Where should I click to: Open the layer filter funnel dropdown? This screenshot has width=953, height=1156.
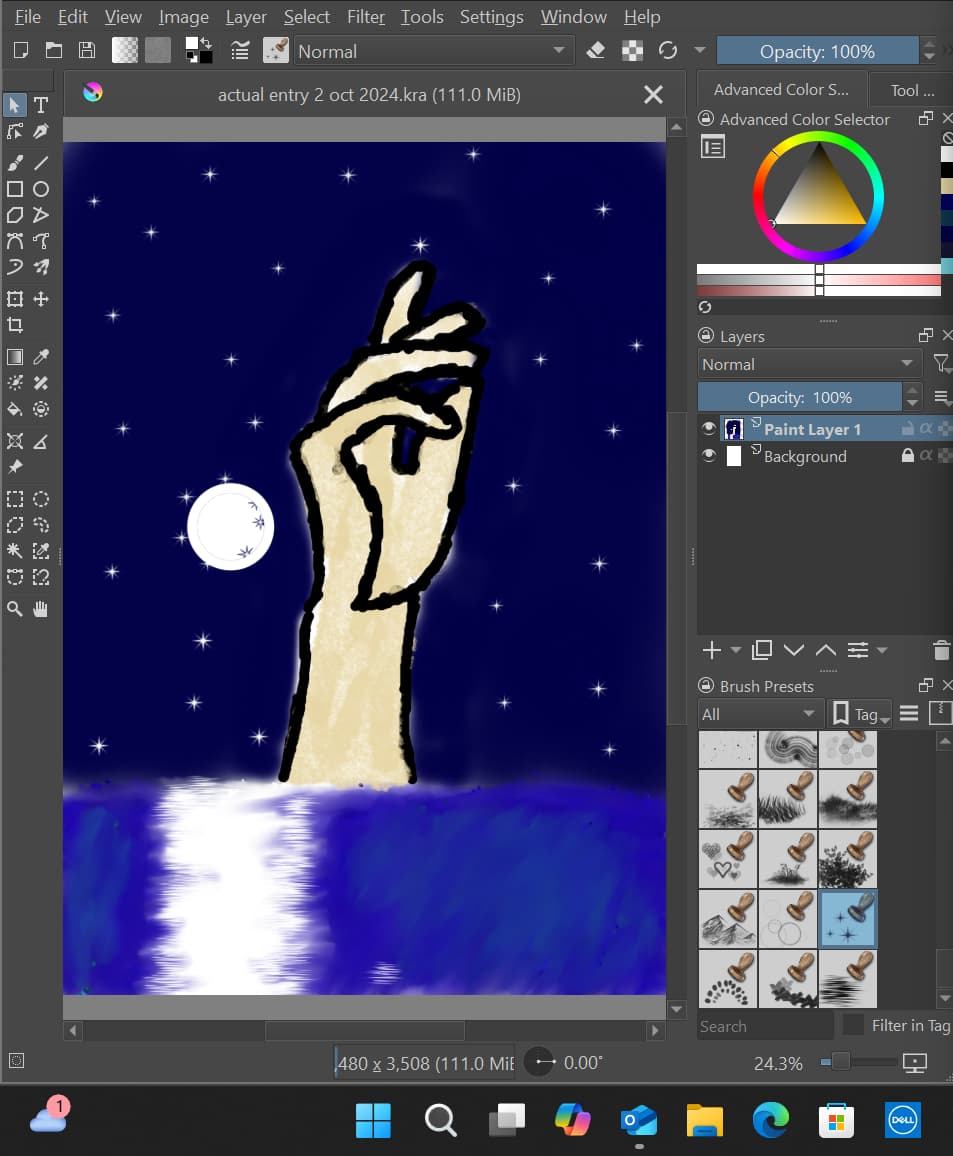click(x=942, y=363)
